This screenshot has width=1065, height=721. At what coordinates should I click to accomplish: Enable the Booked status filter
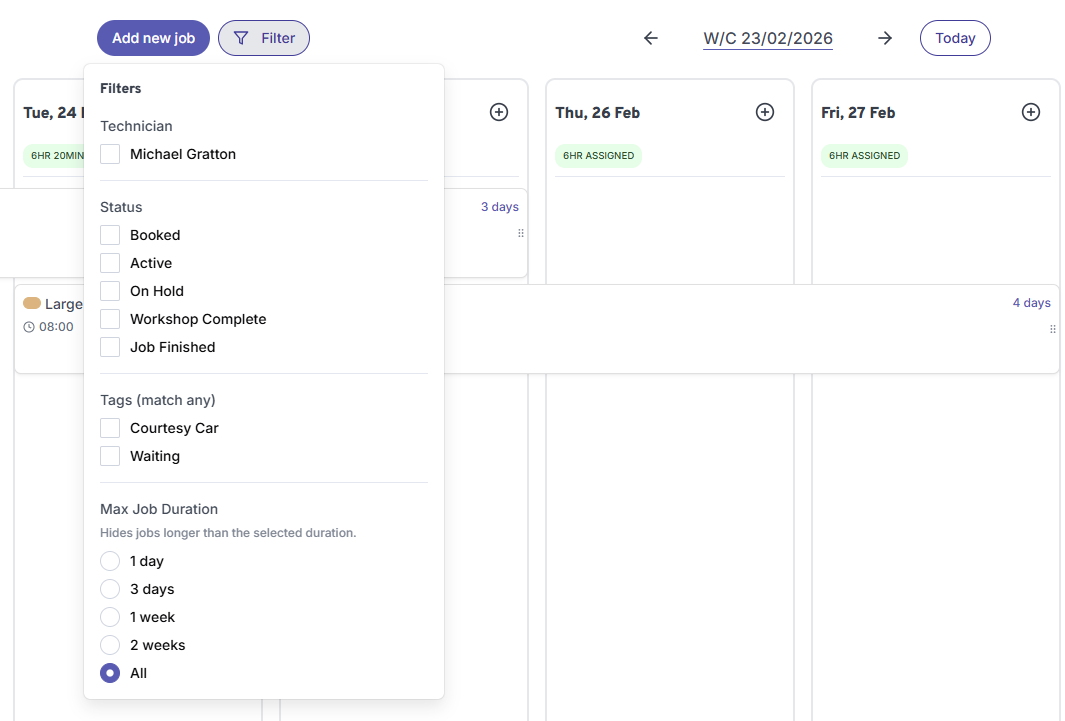[x=110, y=234]
